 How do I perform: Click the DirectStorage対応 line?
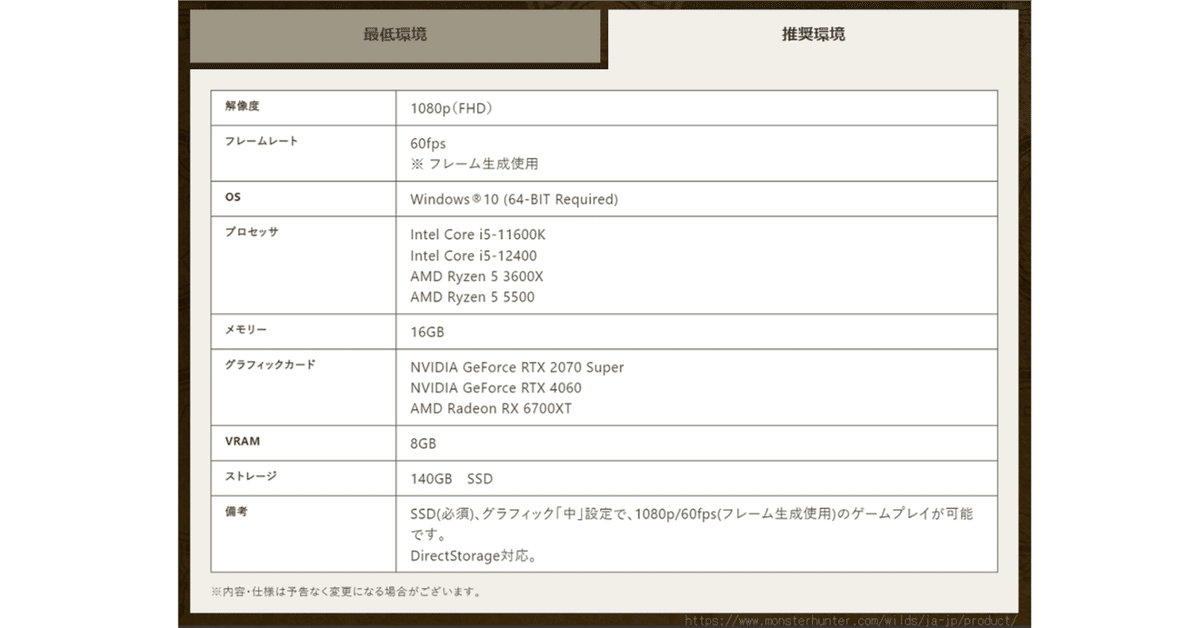[x=474, y=555]
